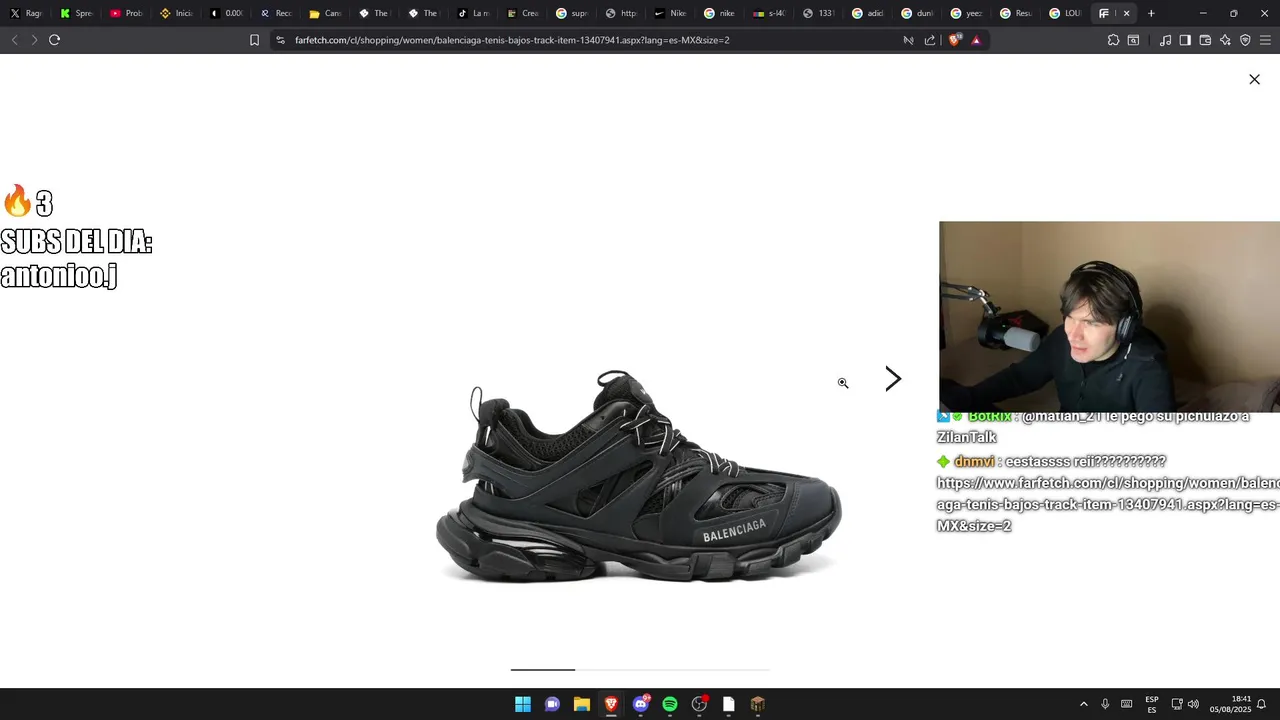Switch to the 'adid' Google tab
The image size is (1280, 720).
[868, 13]
